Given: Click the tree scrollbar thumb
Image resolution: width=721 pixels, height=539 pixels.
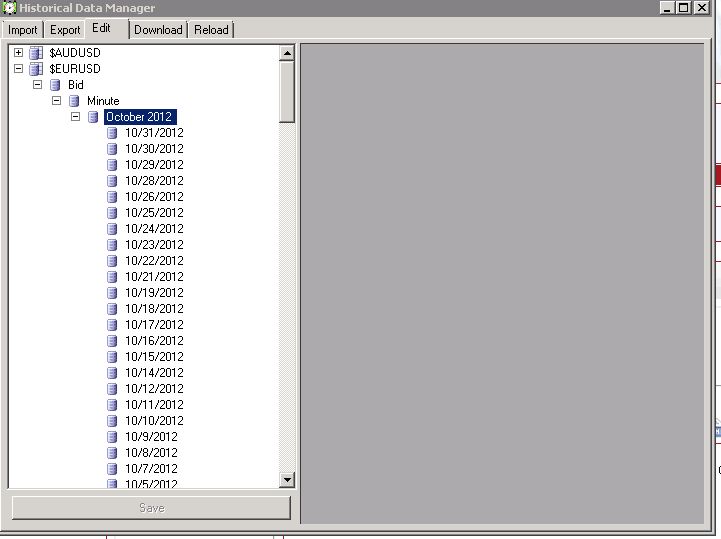Looking at the screenshot, I should [287, 92].
